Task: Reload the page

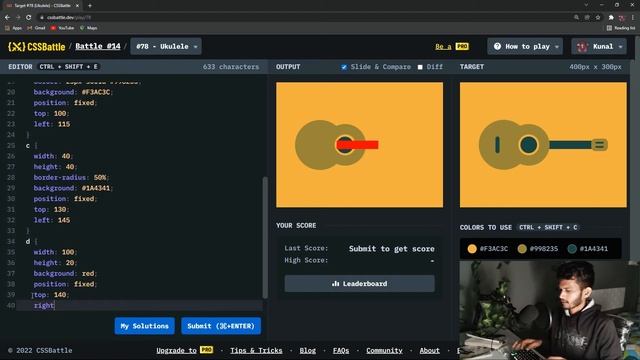Action: pos(29,18)
